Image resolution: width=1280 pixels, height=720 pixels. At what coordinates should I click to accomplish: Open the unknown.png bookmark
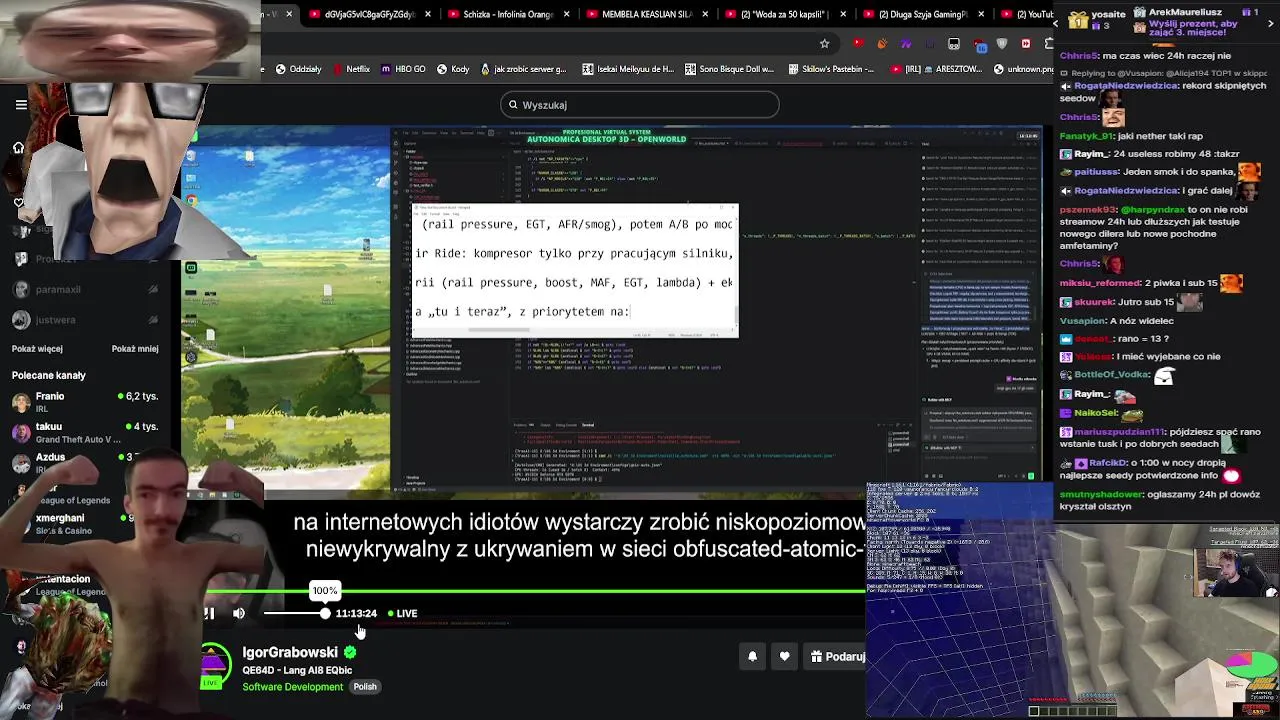point(1023,69)
